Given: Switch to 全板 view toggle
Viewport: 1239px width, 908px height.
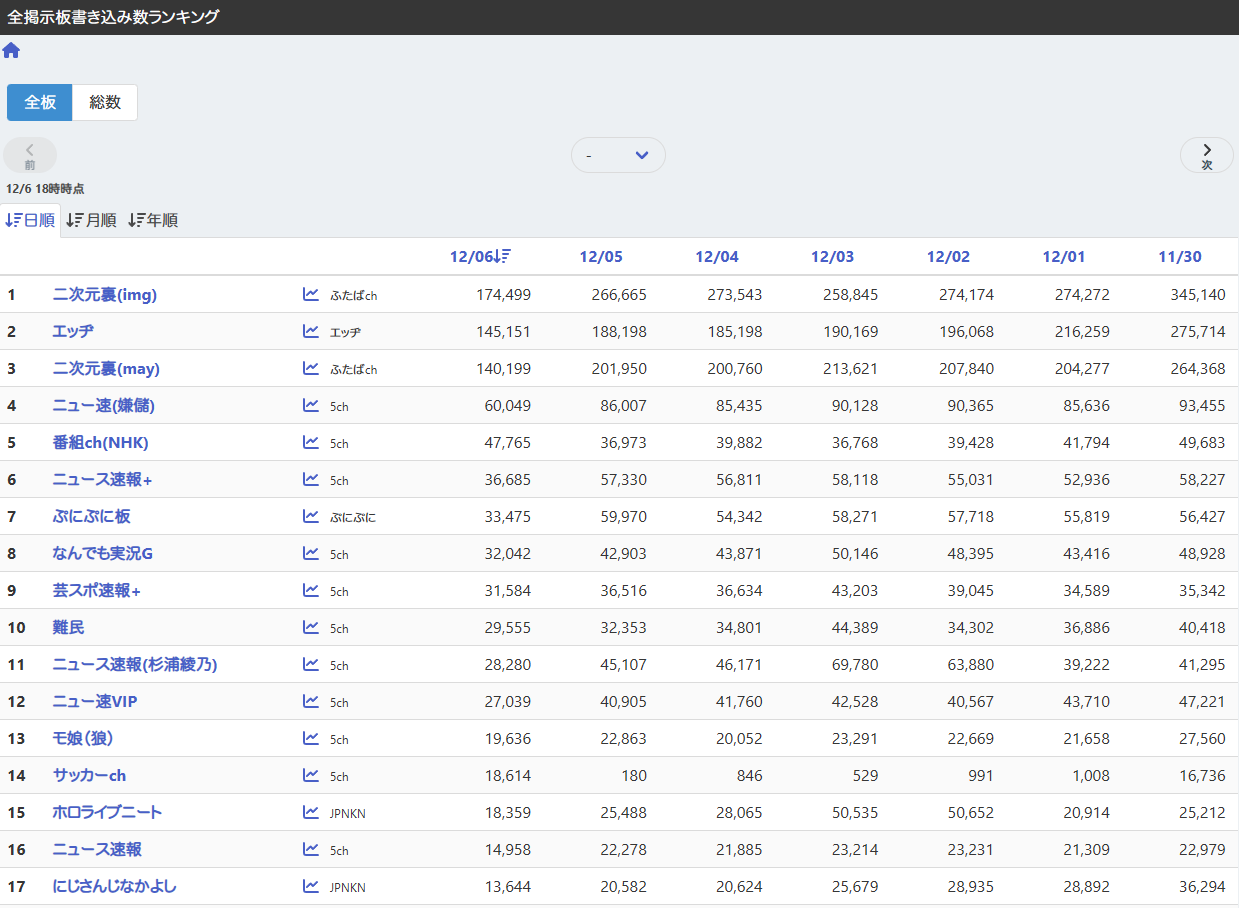Looking at the screenshot, I should (40, 102).
